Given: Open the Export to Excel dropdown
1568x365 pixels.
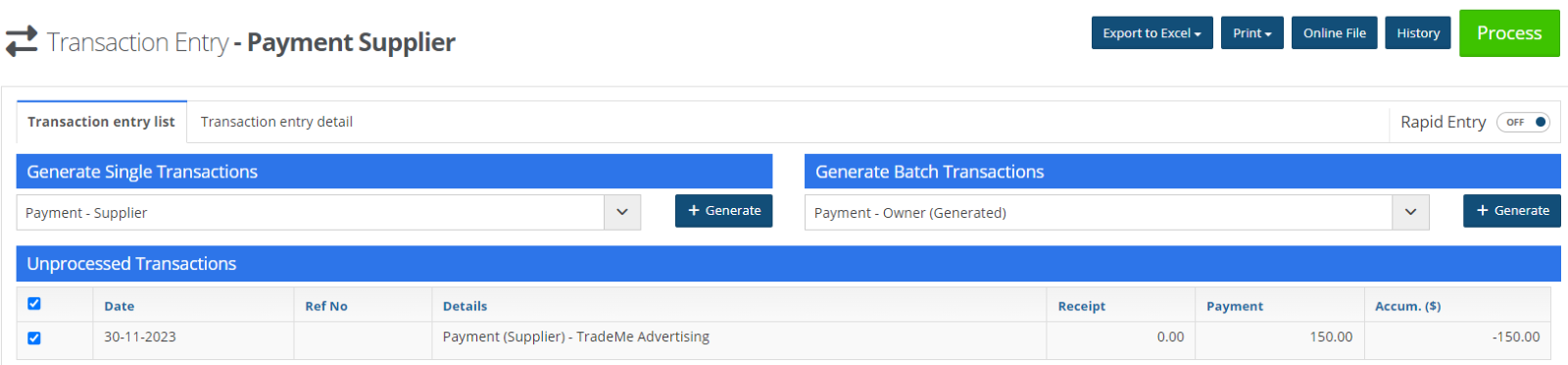Looking at the screenshot, I should pyautogui.click(x=1152, y=33).
